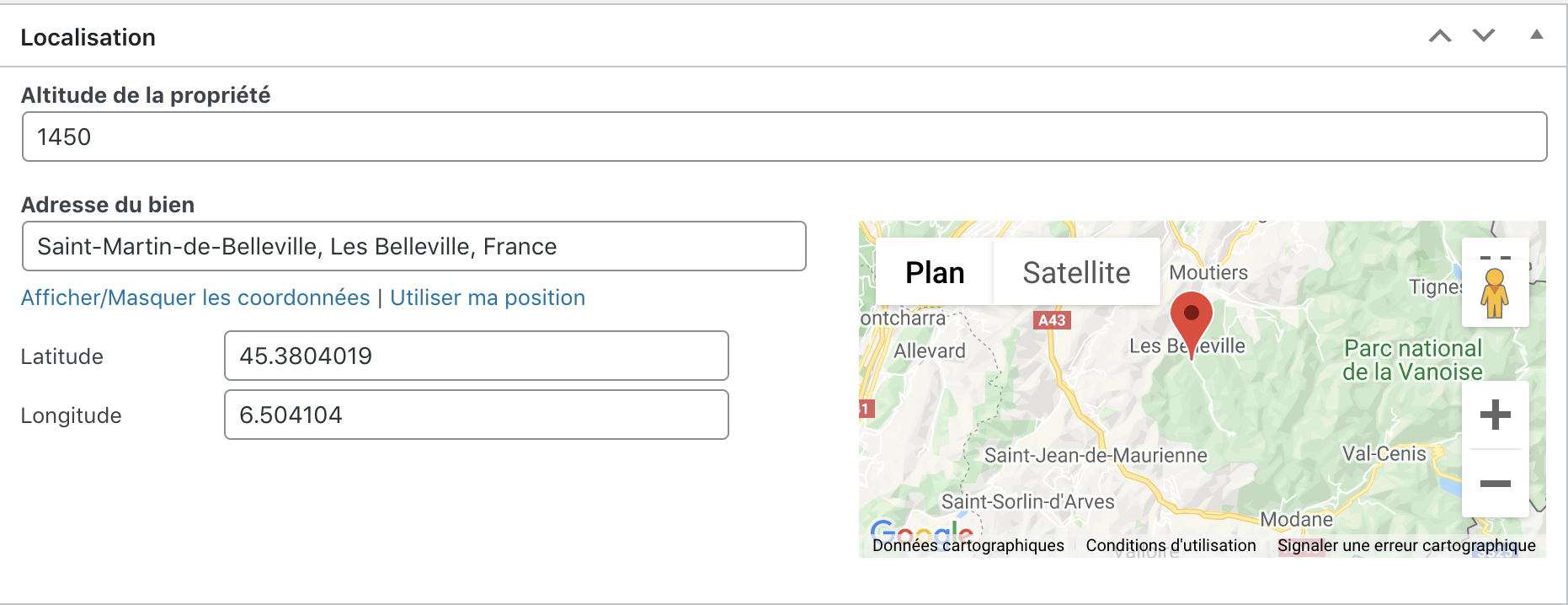Switch map to Satellite view

click(x=1076, y=272)
